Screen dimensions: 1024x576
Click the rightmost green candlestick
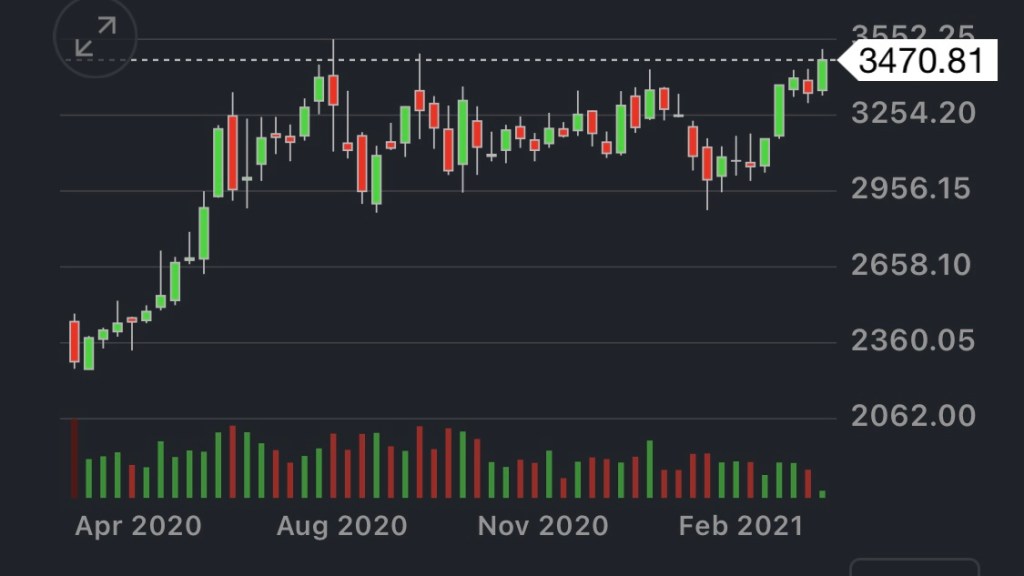click(x=822, y=75)
